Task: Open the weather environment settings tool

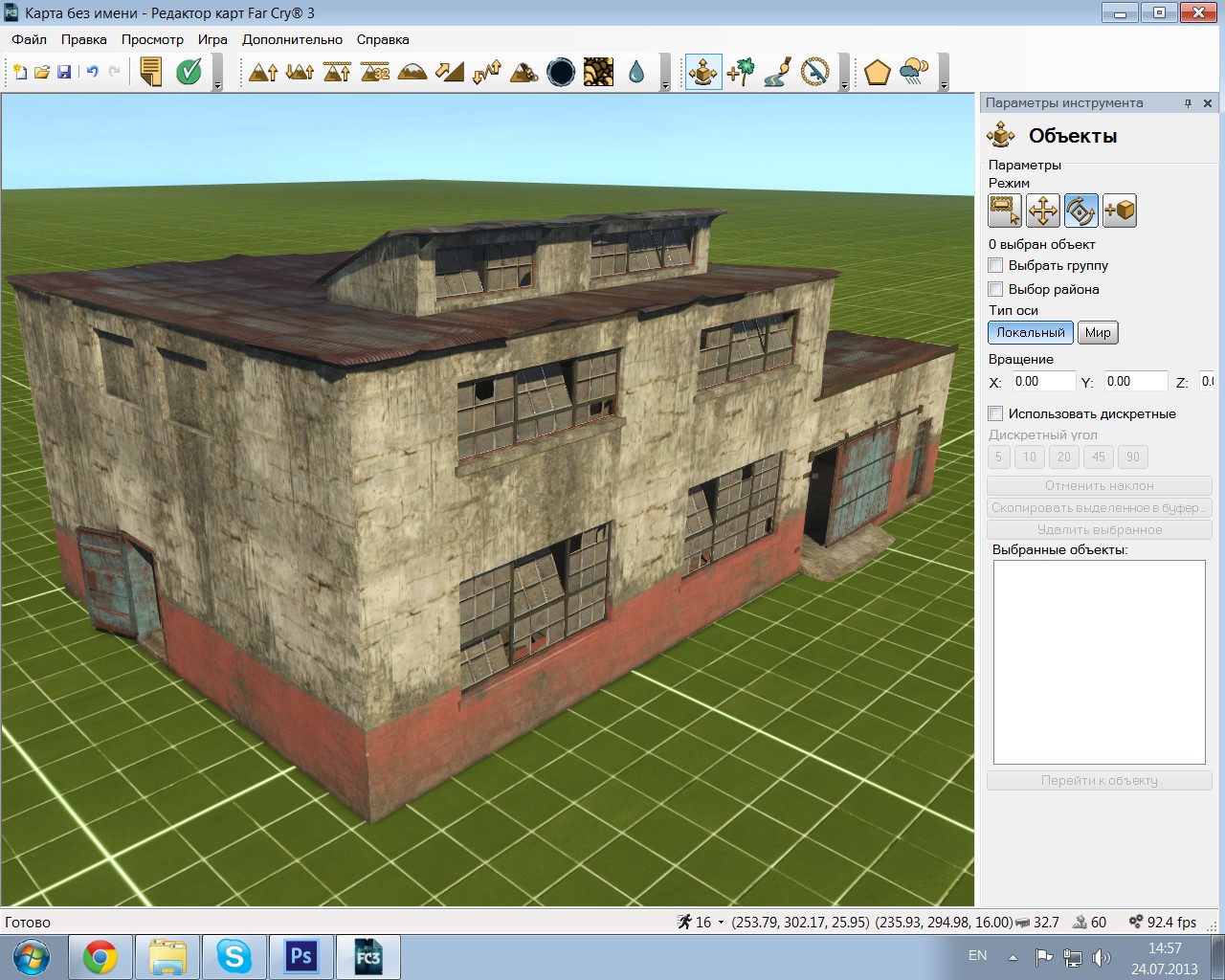Action: pos(915,72)
